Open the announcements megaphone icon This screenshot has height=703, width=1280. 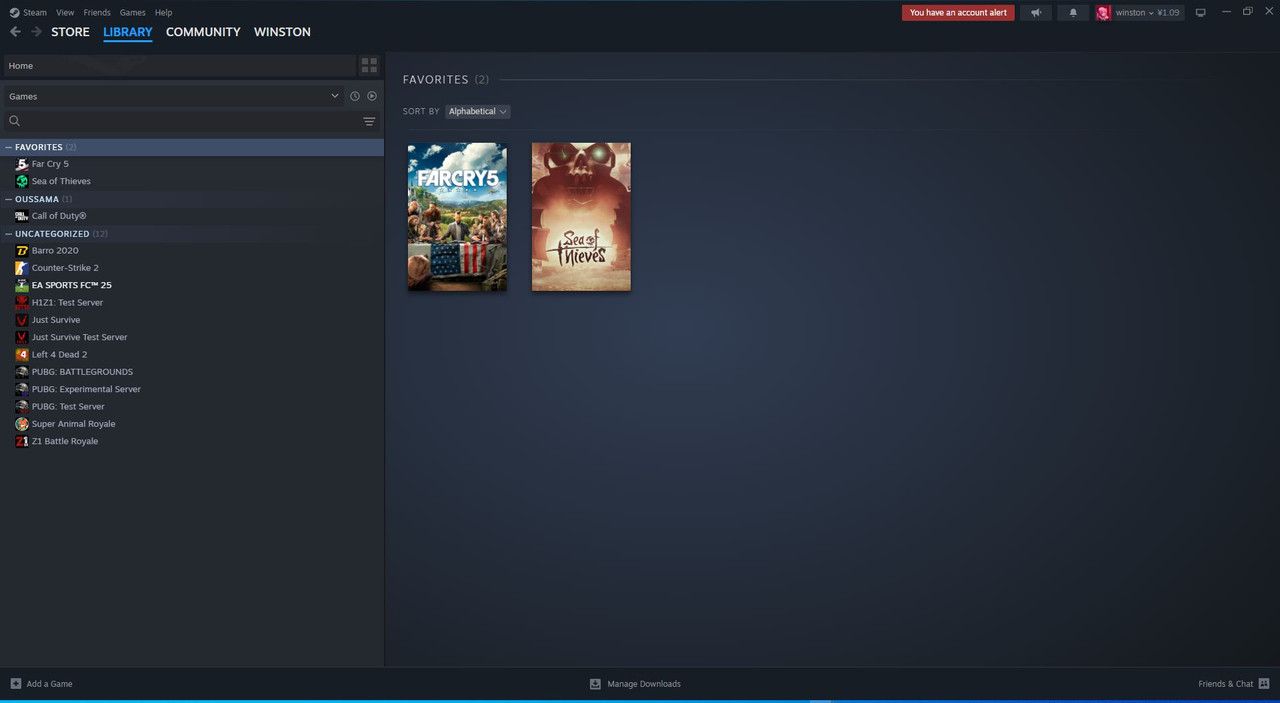click(1036, 13)
